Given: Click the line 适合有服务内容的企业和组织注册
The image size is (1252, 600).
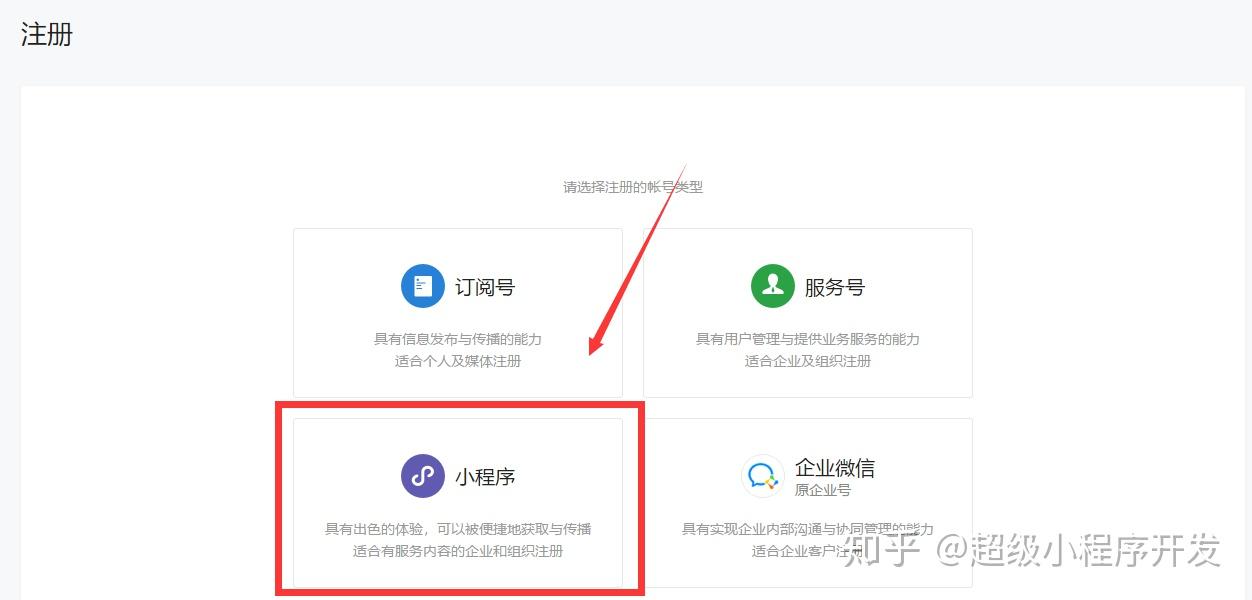Looking at the screenshot, I should [458, 551].
